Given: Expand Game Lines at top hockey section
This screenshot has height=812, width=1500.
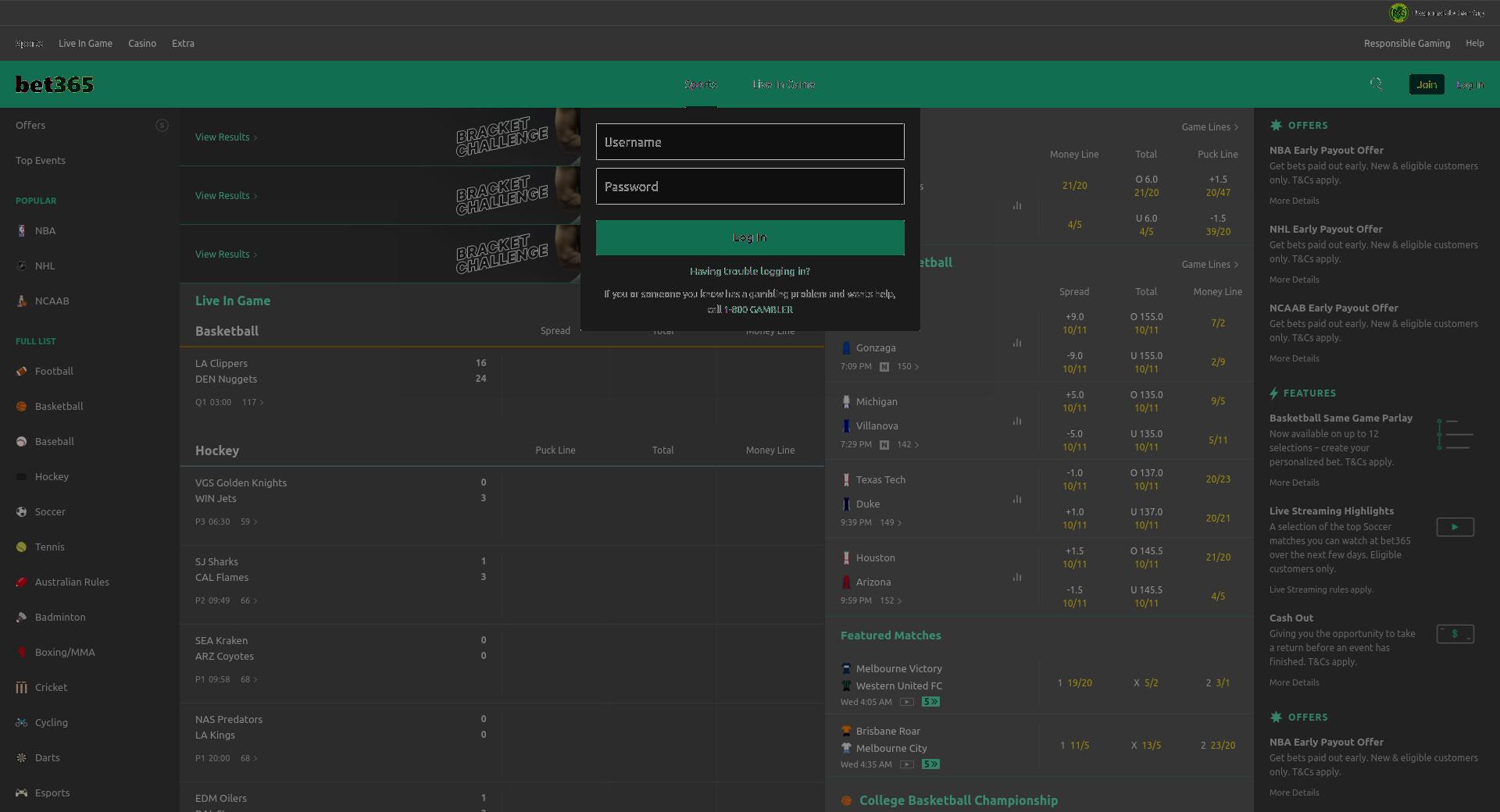Looking at the screenshot, I should [x=1209, y=126].
